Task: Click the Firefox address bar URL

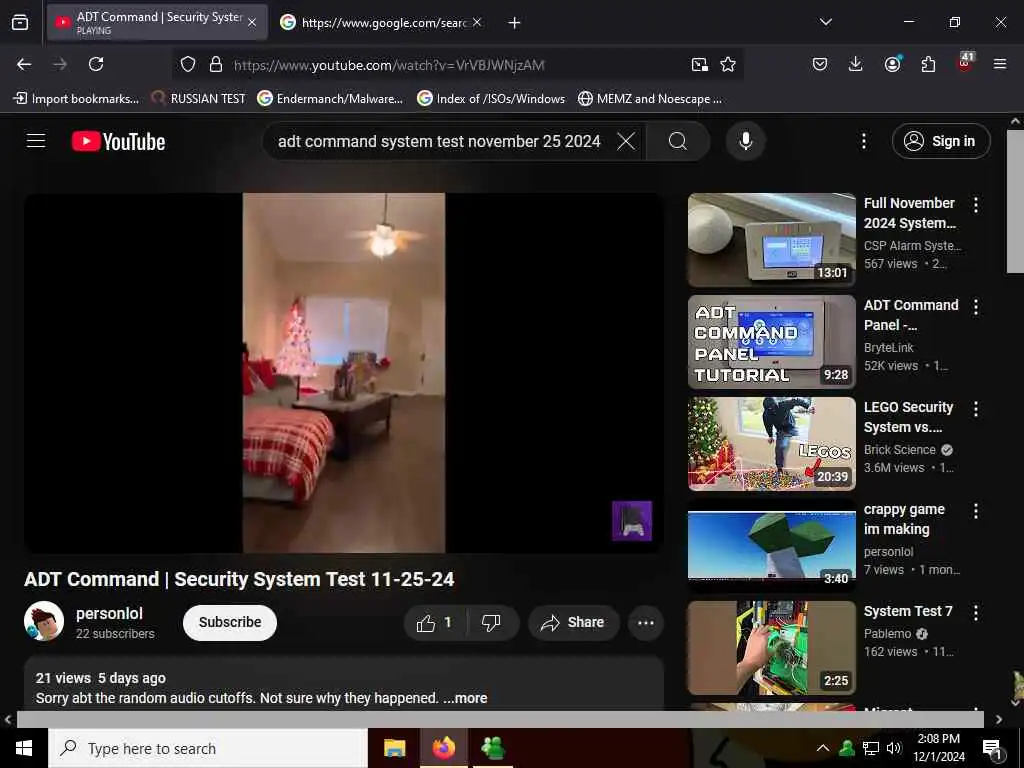Action: (x=389, y=65)
